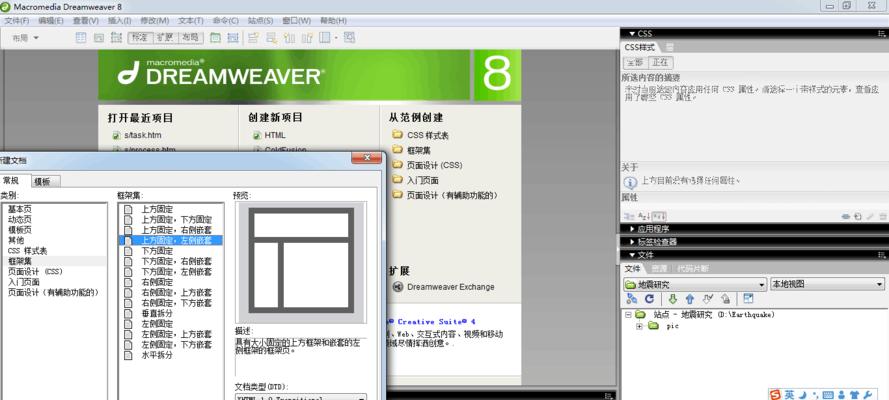Screen dimensions: 889x400
Task: Click the blue Put Files arrow icon
Action: pyautogui.click(x=689, y=299)
